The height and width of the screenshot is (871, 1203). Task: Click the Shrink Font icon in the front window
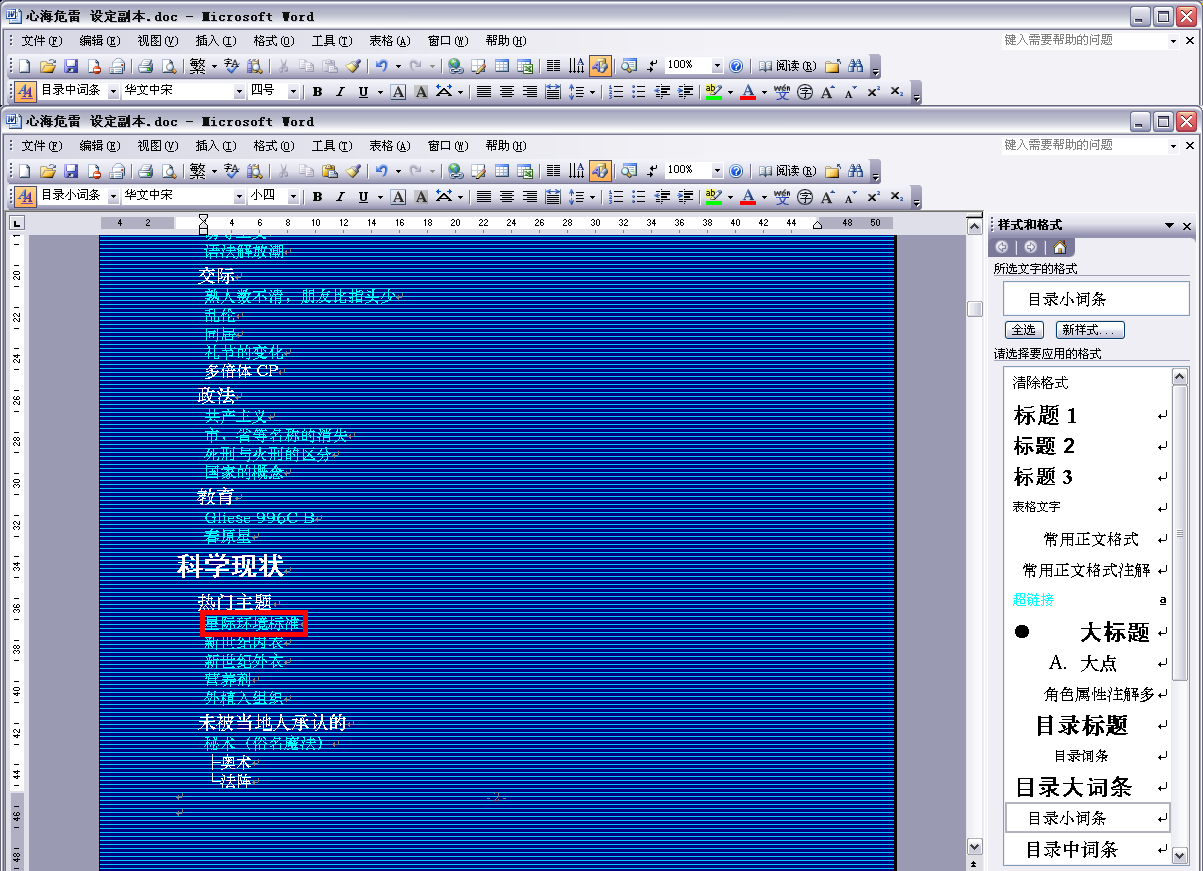point(851,197)
